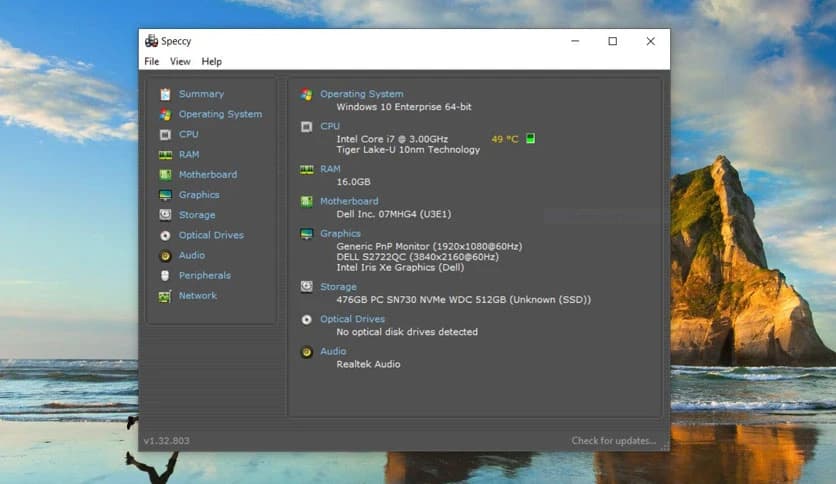The width and height of the screenshot is (836, 484).
Task: Click the Operating System Windows flag sidebar icon
Action: [165, 115]
